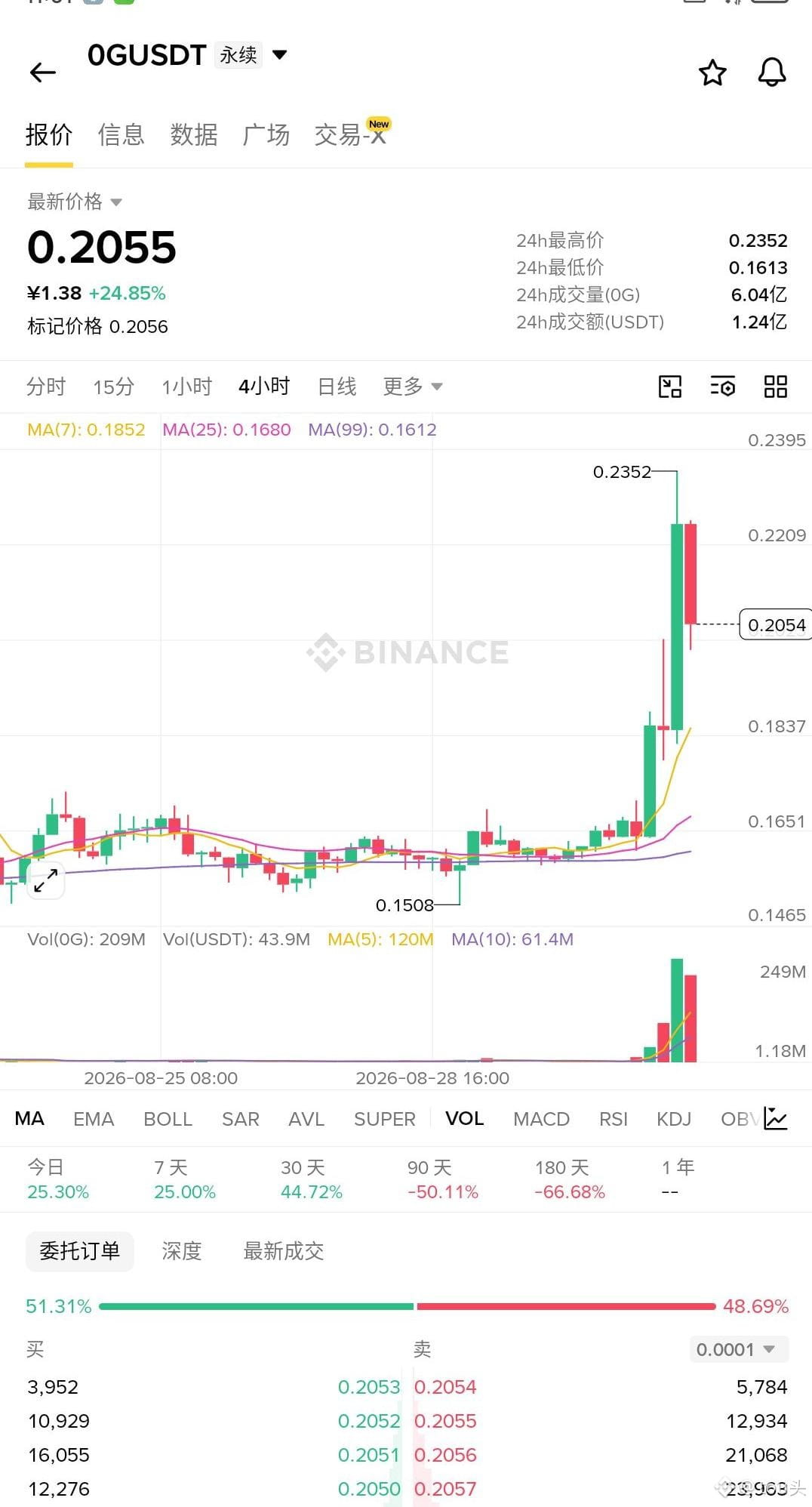Open the 交易-X tab

[x=351, y=134]
